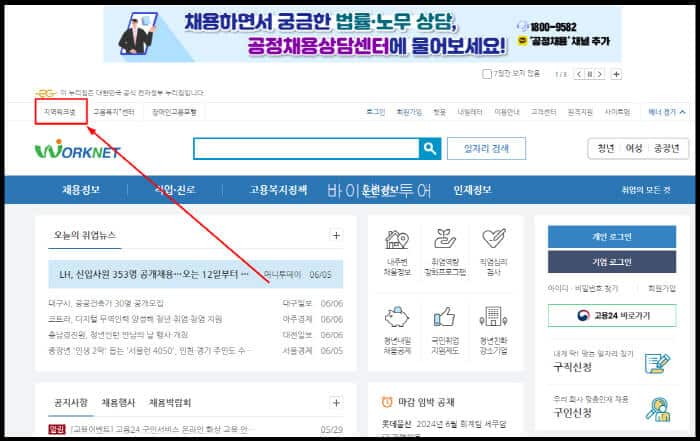The height and width of the screenshot is (441, 700).
Task: Click the 구인신청 person-magnifier icon
Action: pyautogui.click(x=658, y=409)
